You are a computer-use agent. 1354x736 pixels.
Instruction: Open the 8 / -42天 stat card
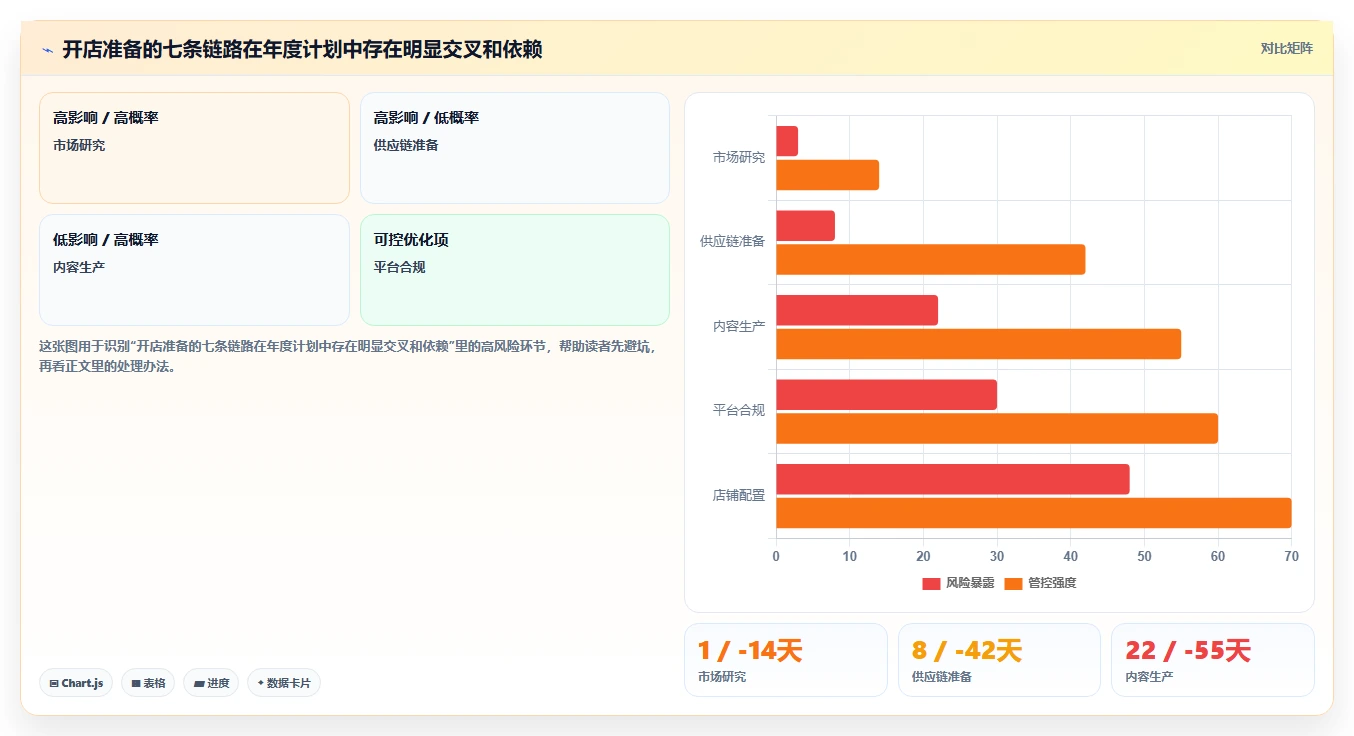pyautogui.click(x=999, y=659)
